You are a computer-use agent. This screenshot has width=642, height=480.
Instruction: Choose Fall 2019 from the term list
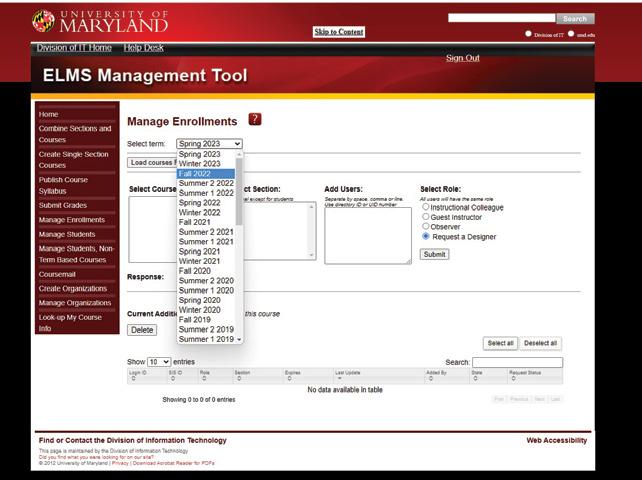[x=206, y=320]
